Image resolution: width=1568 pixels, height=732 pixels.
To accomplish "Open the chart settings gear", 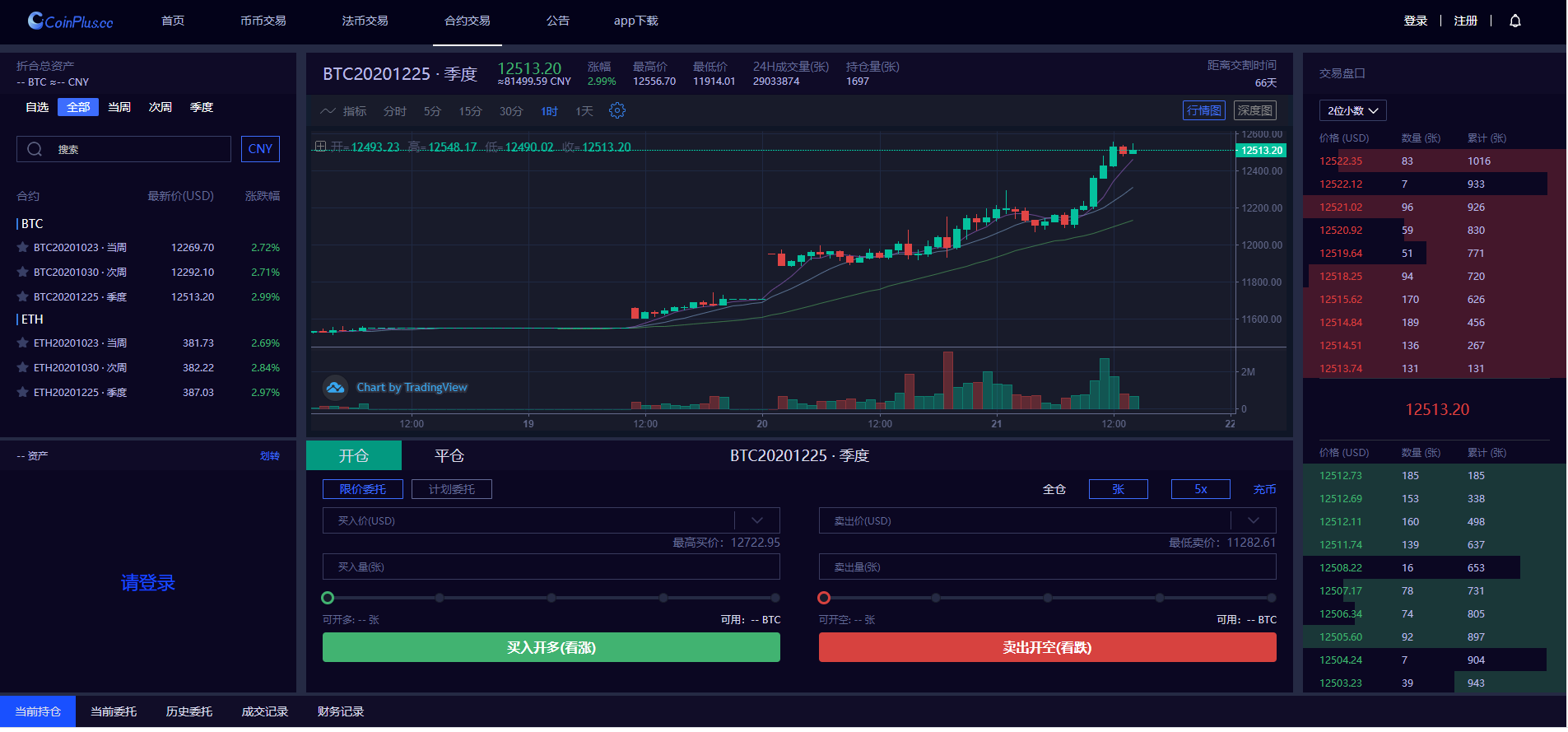I will (x=617, y=110).
